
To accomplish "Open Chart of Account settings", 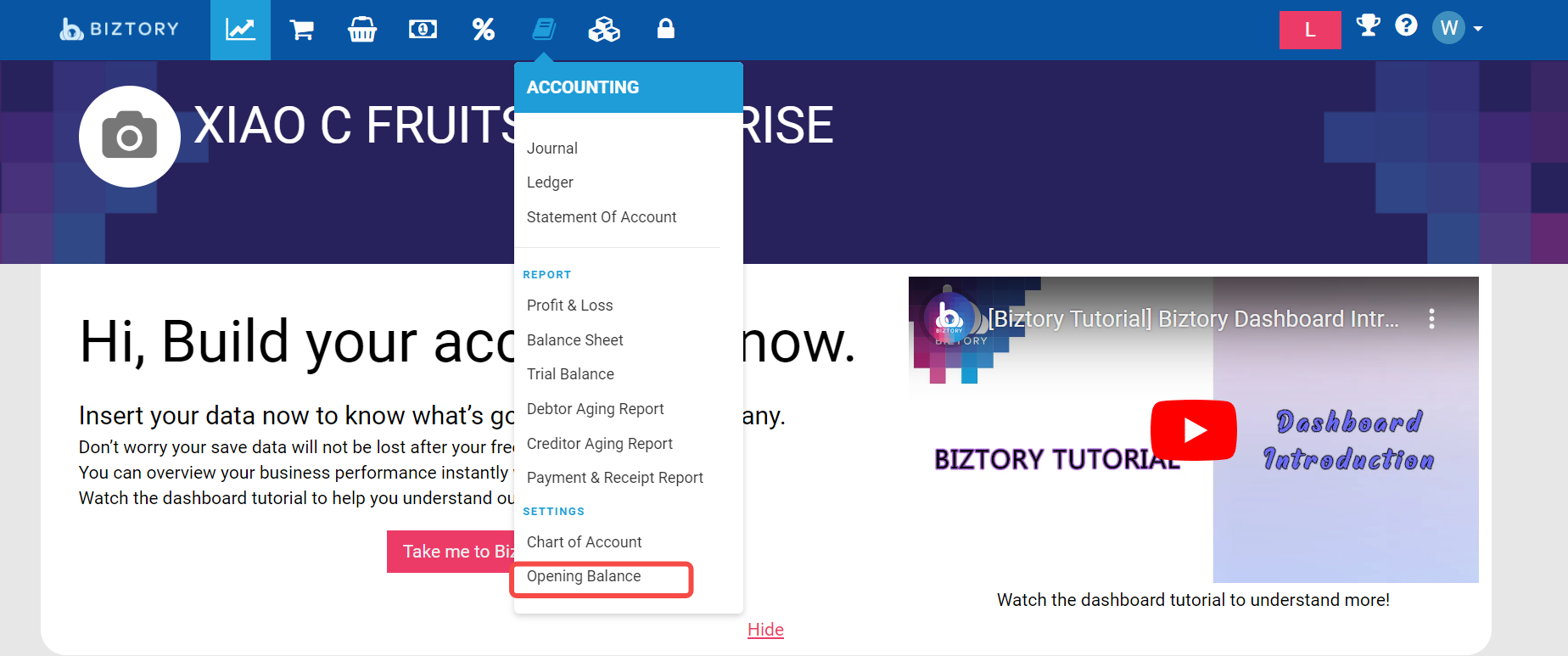I will click(584, 542).
